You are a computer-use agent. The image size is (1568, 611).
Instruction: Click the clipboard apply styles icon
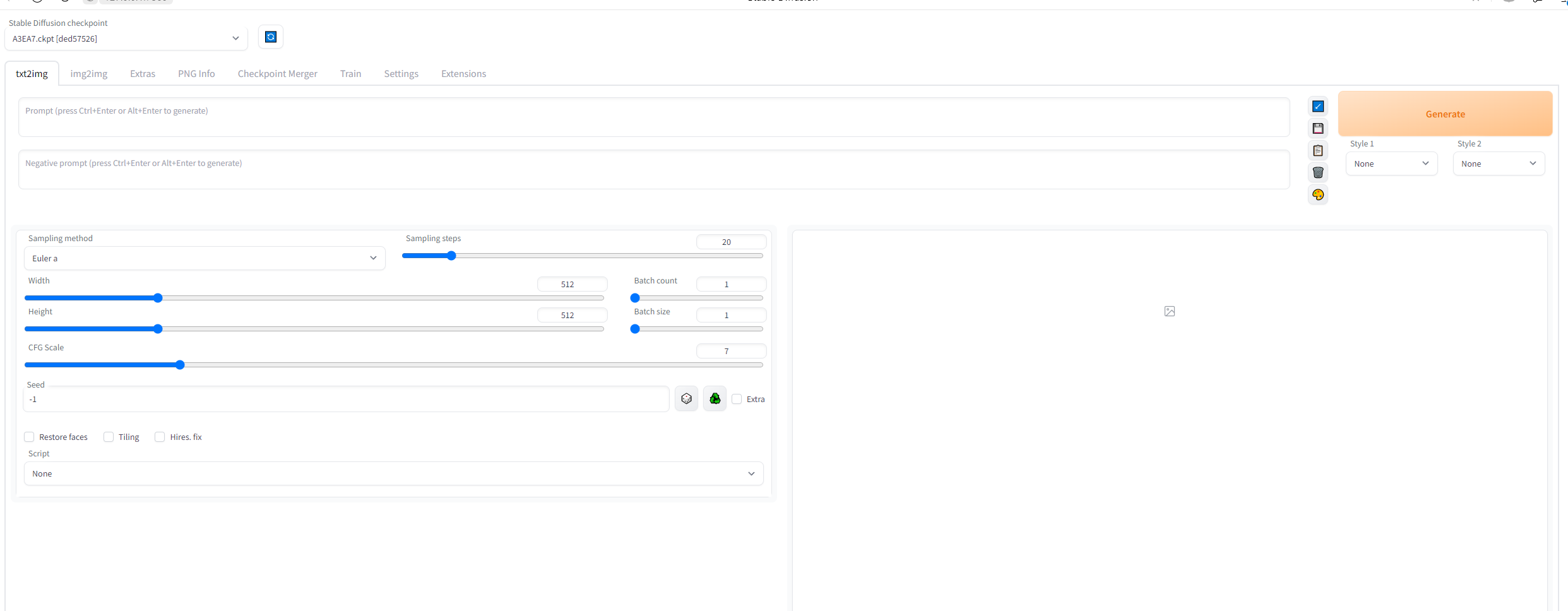[1317, 151]
